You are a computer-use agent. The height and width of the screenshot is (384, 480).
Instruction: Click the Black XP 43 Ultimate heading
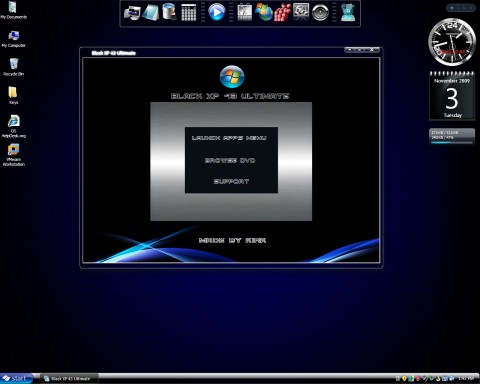[230, 96]
